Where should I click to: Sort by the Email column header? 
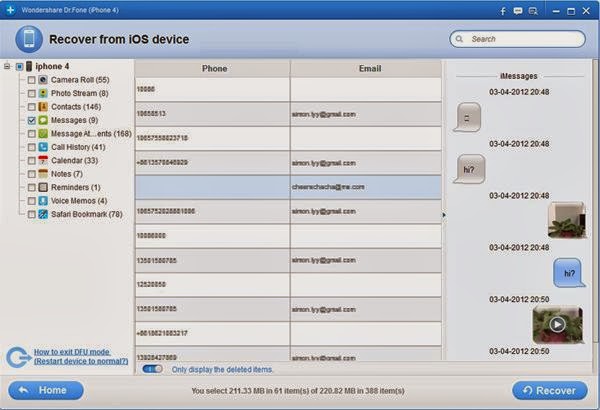click(x=366, y=69)
